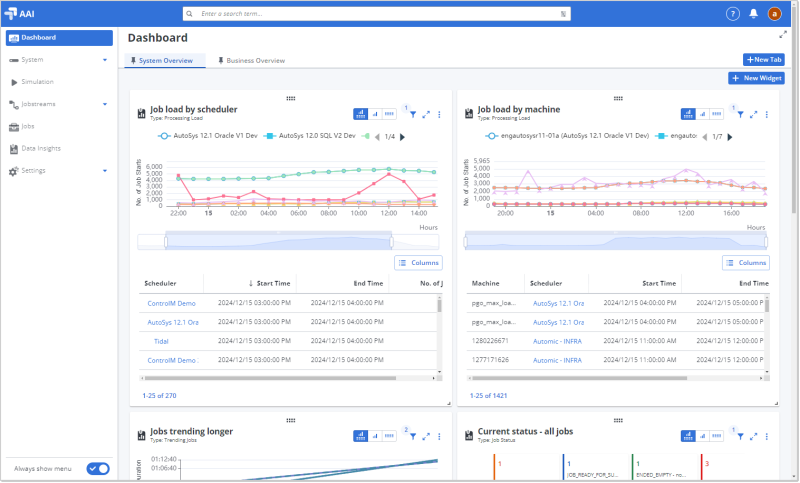
Task: Click the search magnifier icon
Action: click(189, 14)
